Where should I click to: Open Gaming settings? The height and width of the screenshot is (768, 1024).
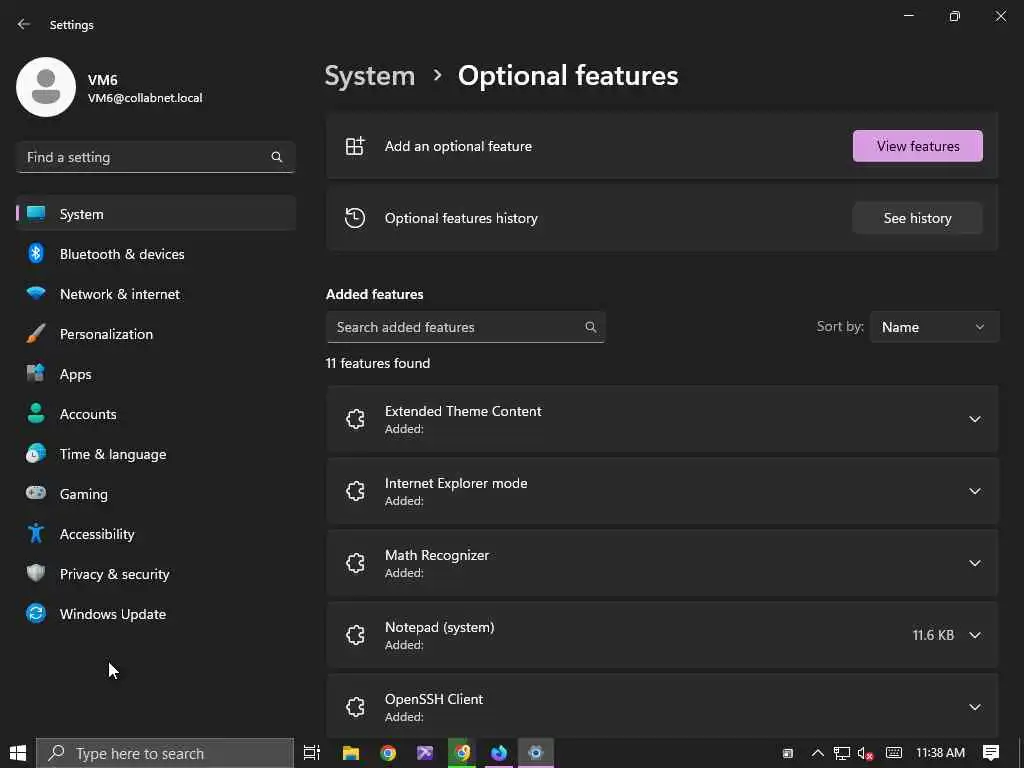coord(156,494)
